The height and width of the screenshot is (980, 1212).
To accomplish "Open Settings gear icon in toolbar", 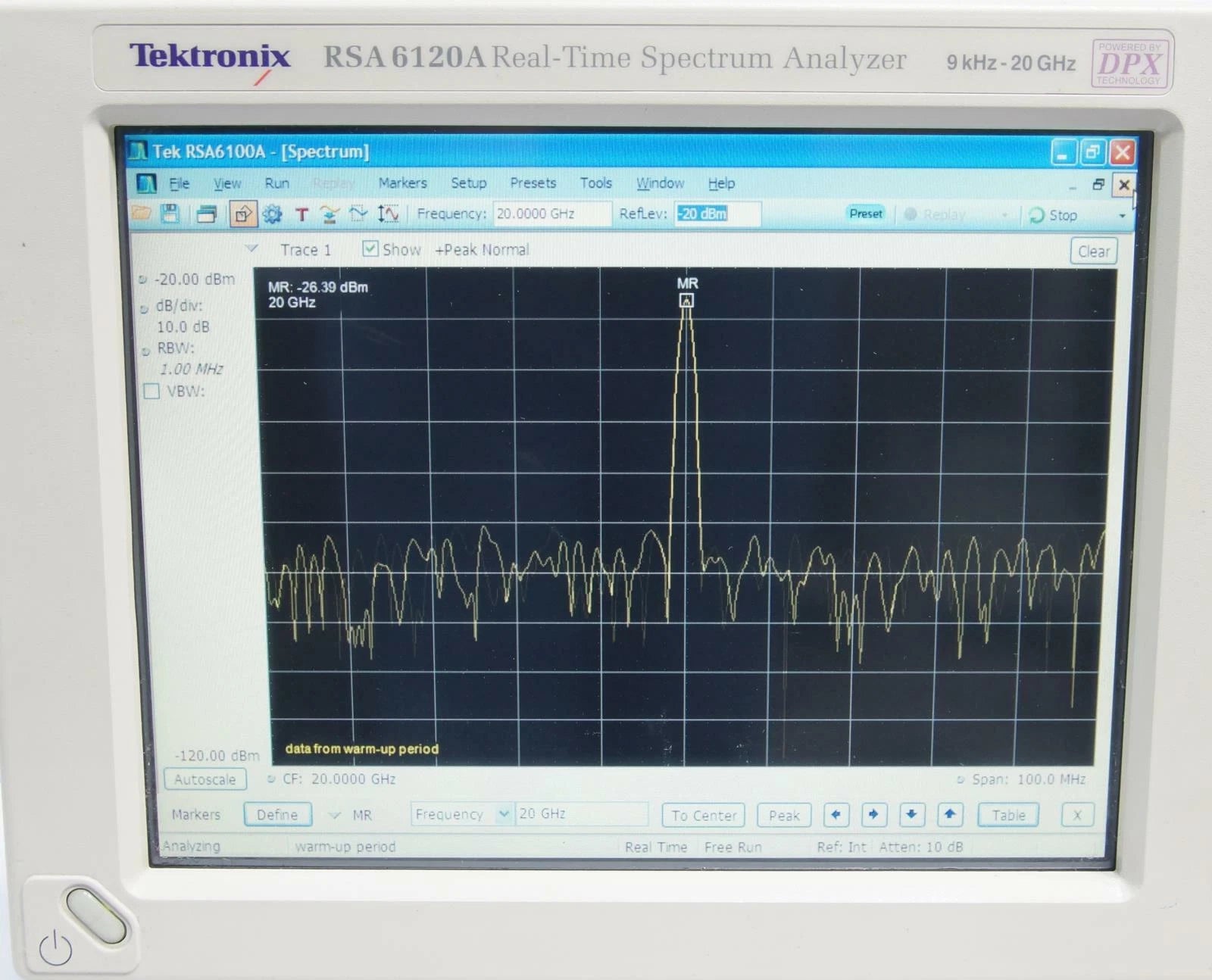I will click(x=272, y=214).
